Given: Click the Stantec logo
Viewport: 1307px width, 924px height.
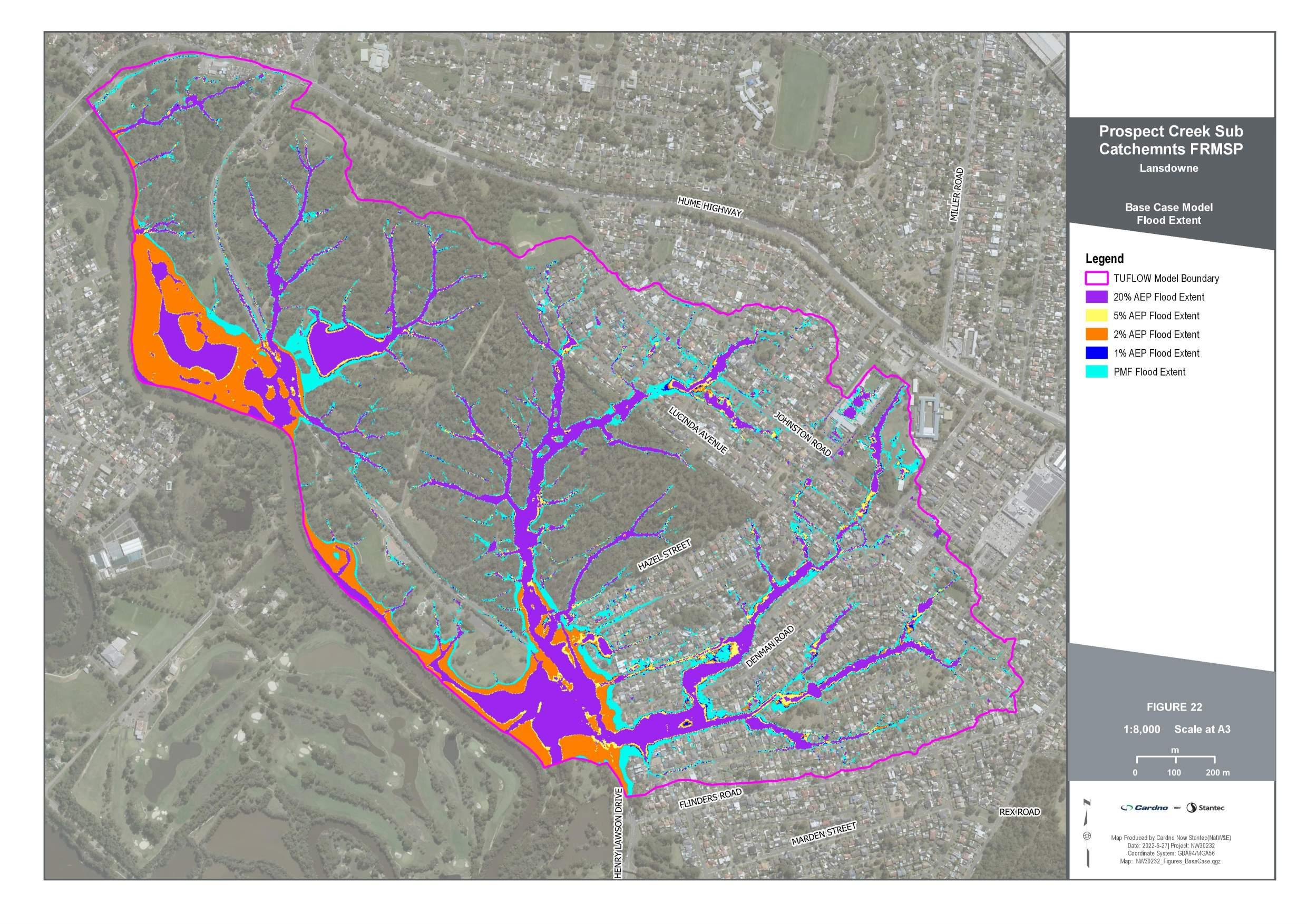Looking at the screenshot, I should (x=1206, y=808).
